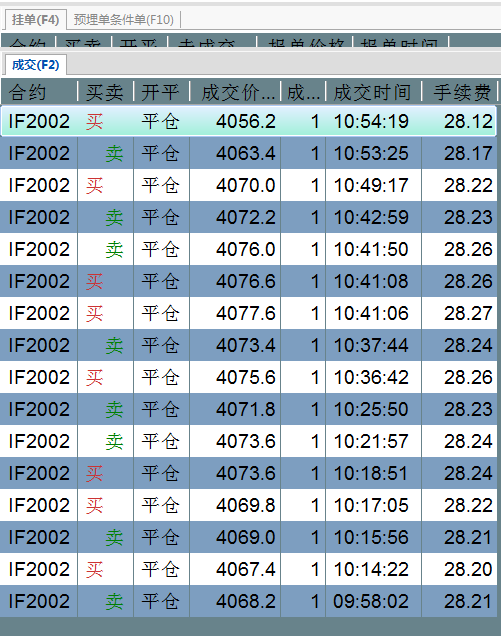Switch to the 挂单(F4) tab
This screenshot has width=501, height=636.
coord(35,19)
